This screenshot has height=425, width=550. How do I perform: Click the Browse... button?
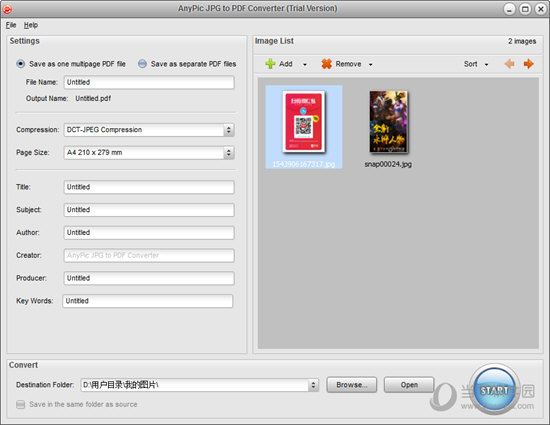[352, 385]
